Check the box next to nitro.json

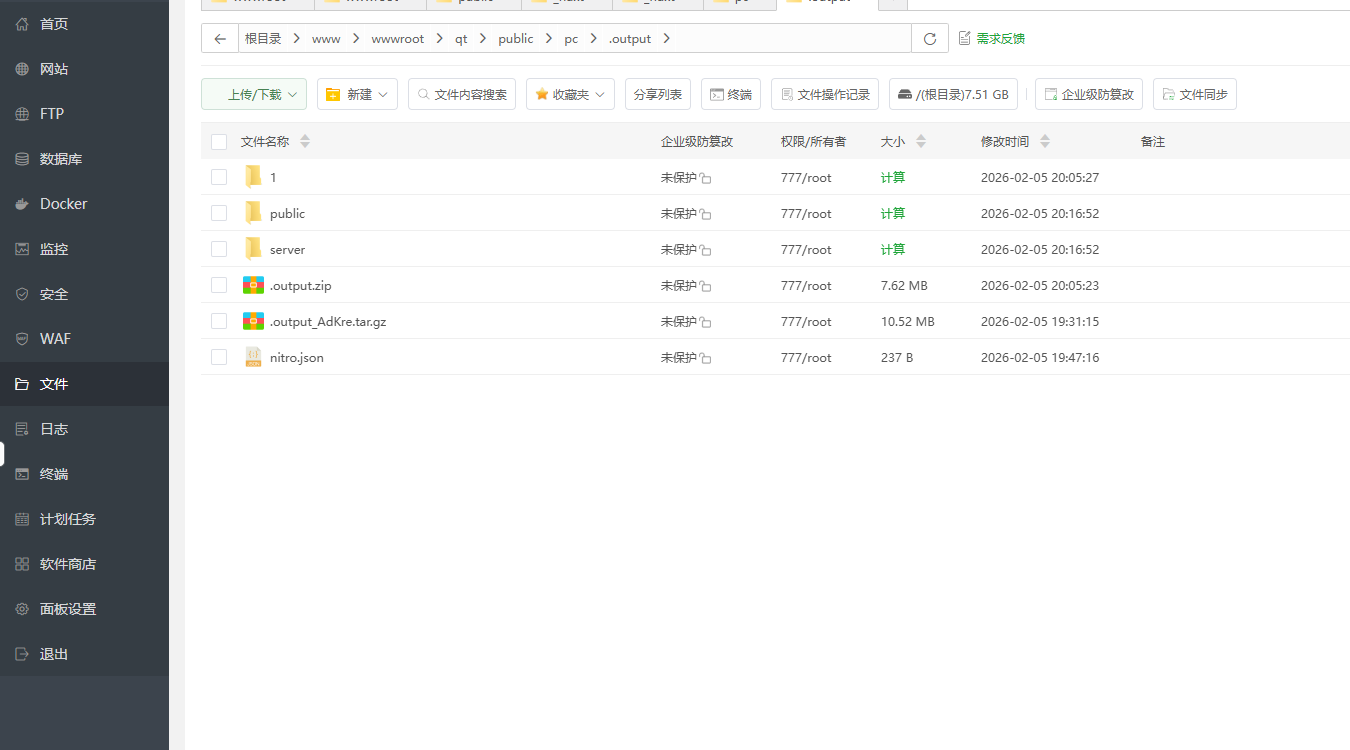(x=219, y=357)
